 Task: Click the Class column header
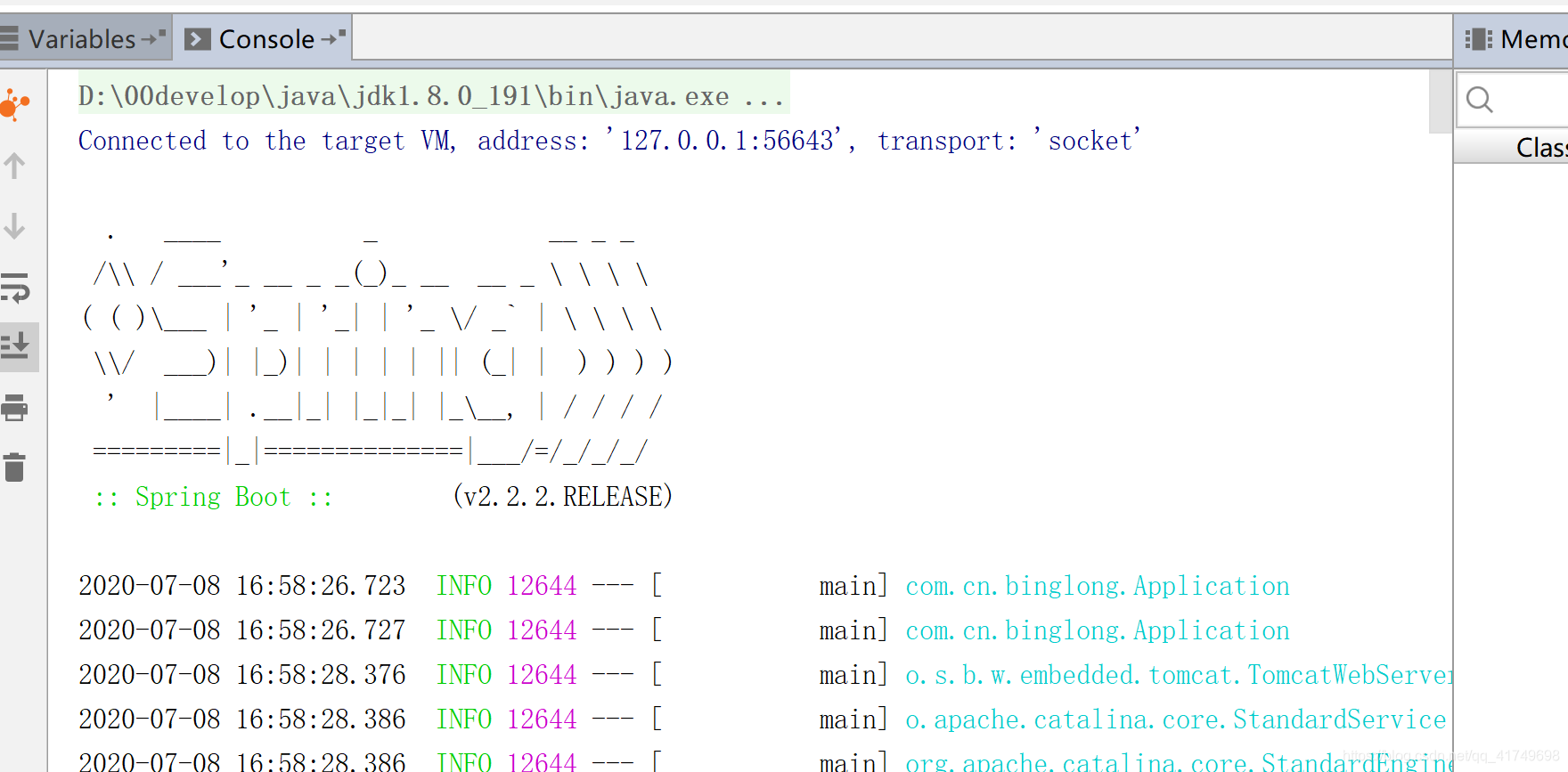pyautogui.click(x=1512, y=147)
